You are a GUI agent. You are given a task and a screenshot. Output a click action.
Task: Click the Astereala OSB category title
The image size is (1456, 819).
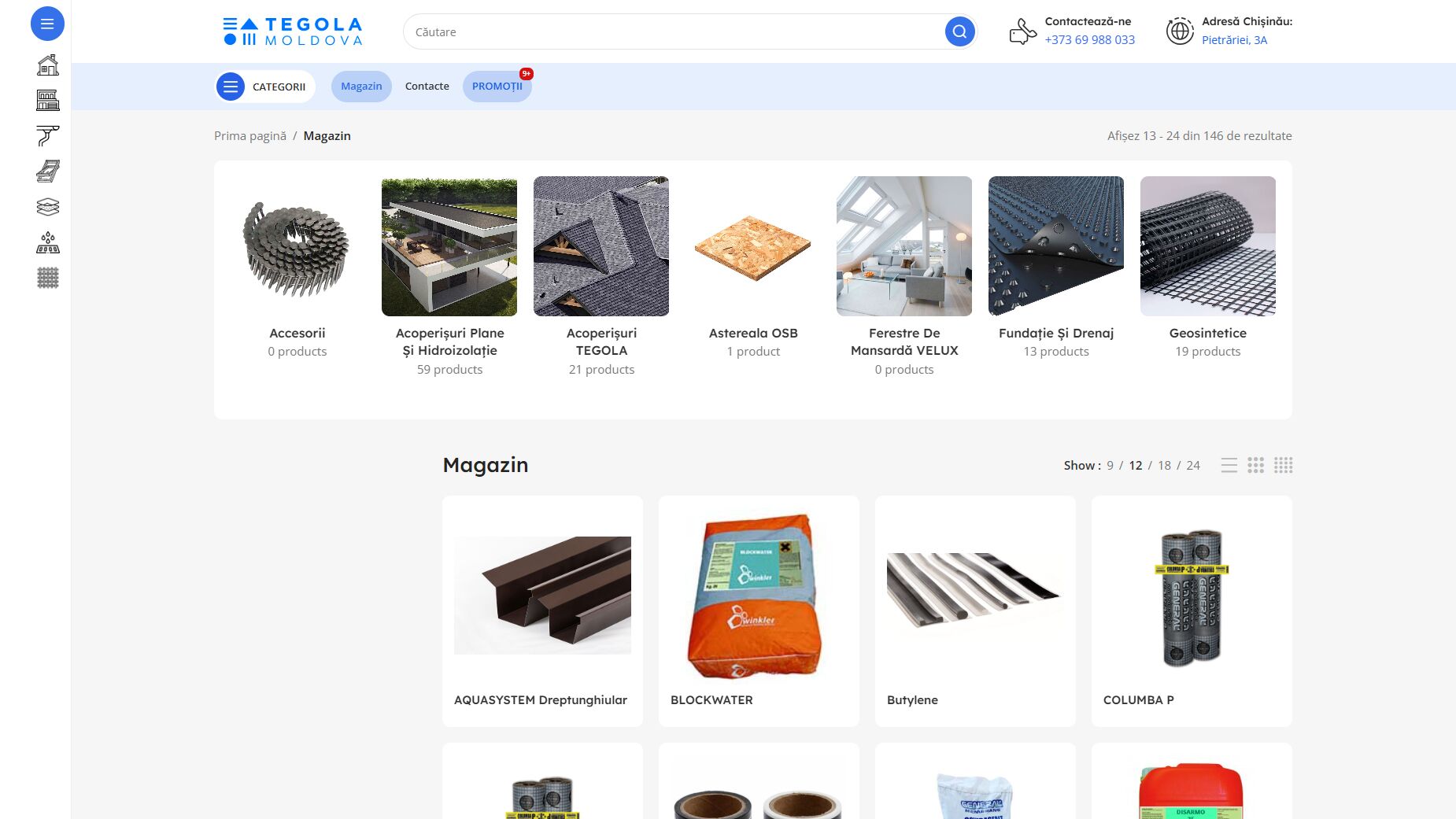tap(753, 333)
